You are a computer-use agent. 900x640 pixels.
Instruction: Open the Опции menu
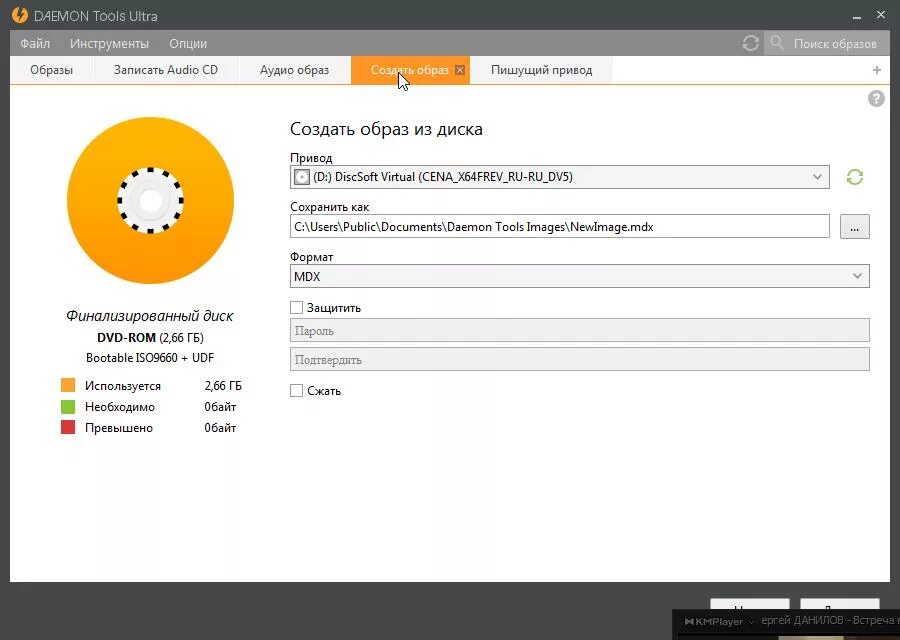(x=188, y=44)
